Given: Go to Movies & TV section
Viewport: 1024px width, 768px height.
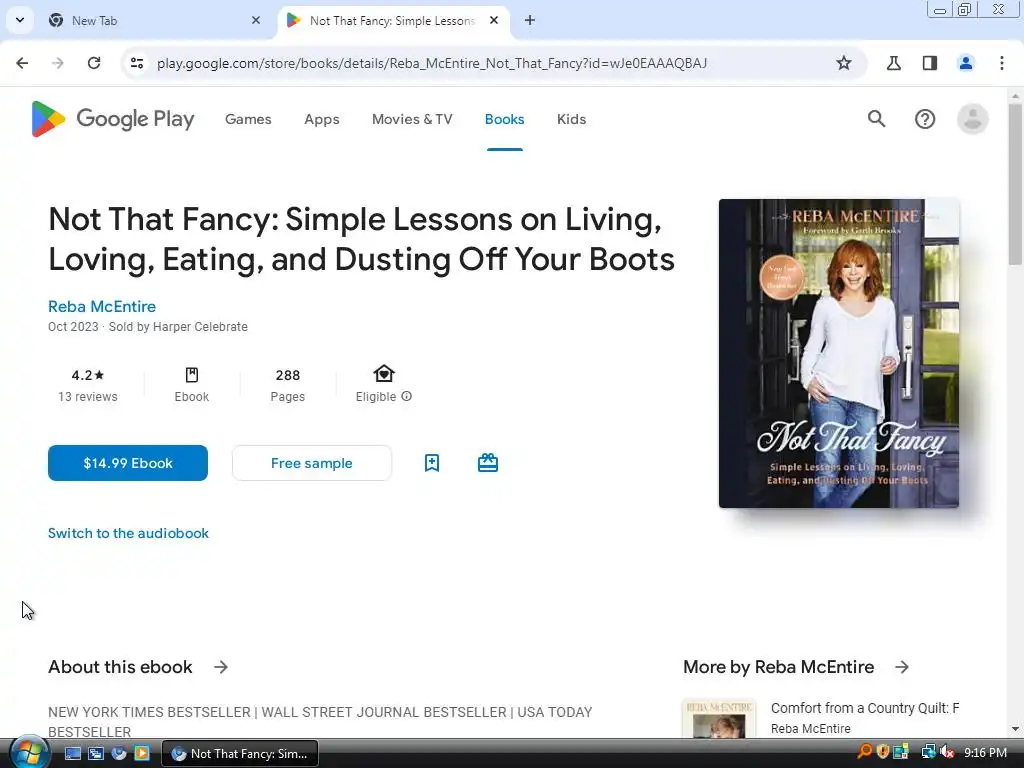Looking at the screenshot, I should pyautogui.click(x=412, y=119).
